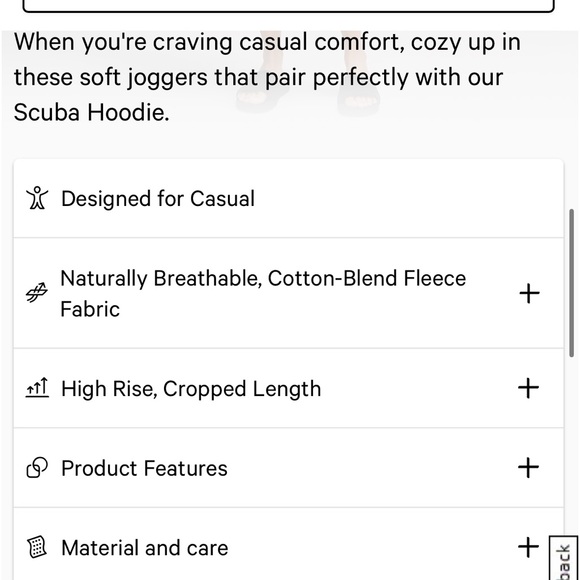The width and height of the screenshot is (580, 580).
Task: Open the Feedback side tab
Action: pyautogui.click(x=564, y=558)
